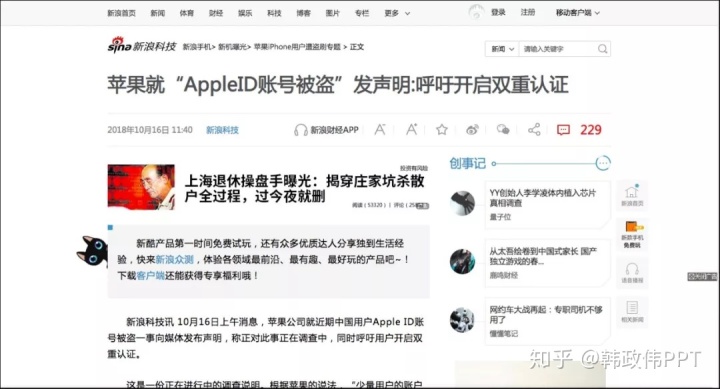Click the 量子位 author avatar
Image resolution: width=720 pixels, height=389 pixels.
tap(462, 203)
